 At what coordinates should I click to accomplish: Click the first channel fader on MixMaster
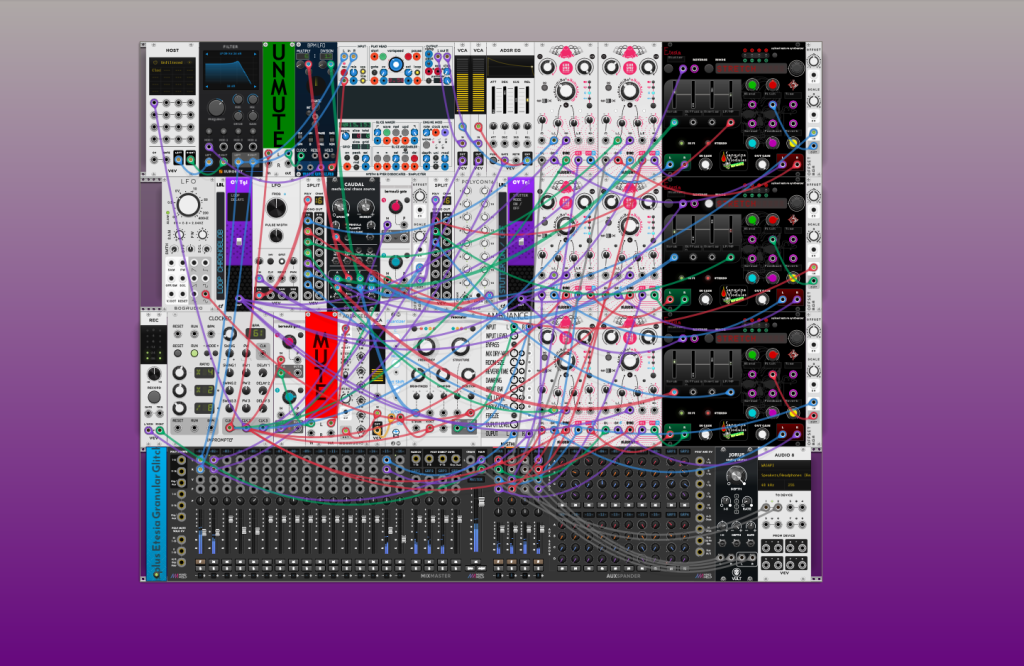click(202, 534)
